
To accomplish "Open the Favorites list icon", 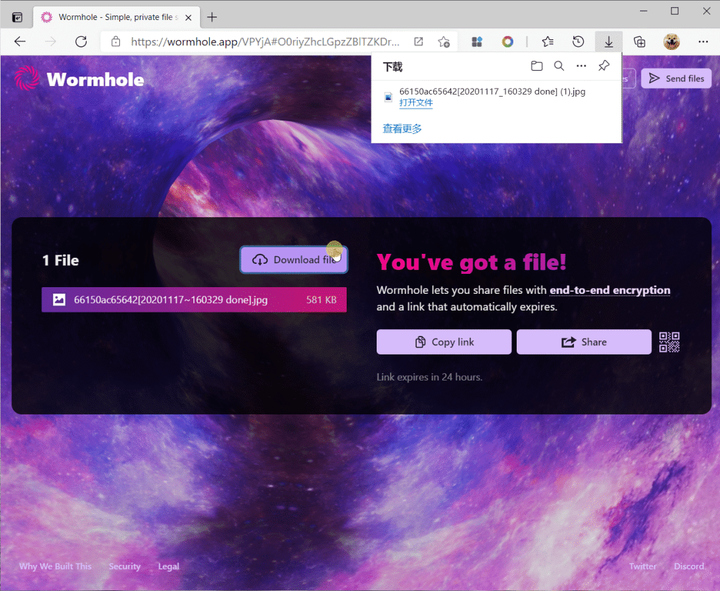I will 547,42.
